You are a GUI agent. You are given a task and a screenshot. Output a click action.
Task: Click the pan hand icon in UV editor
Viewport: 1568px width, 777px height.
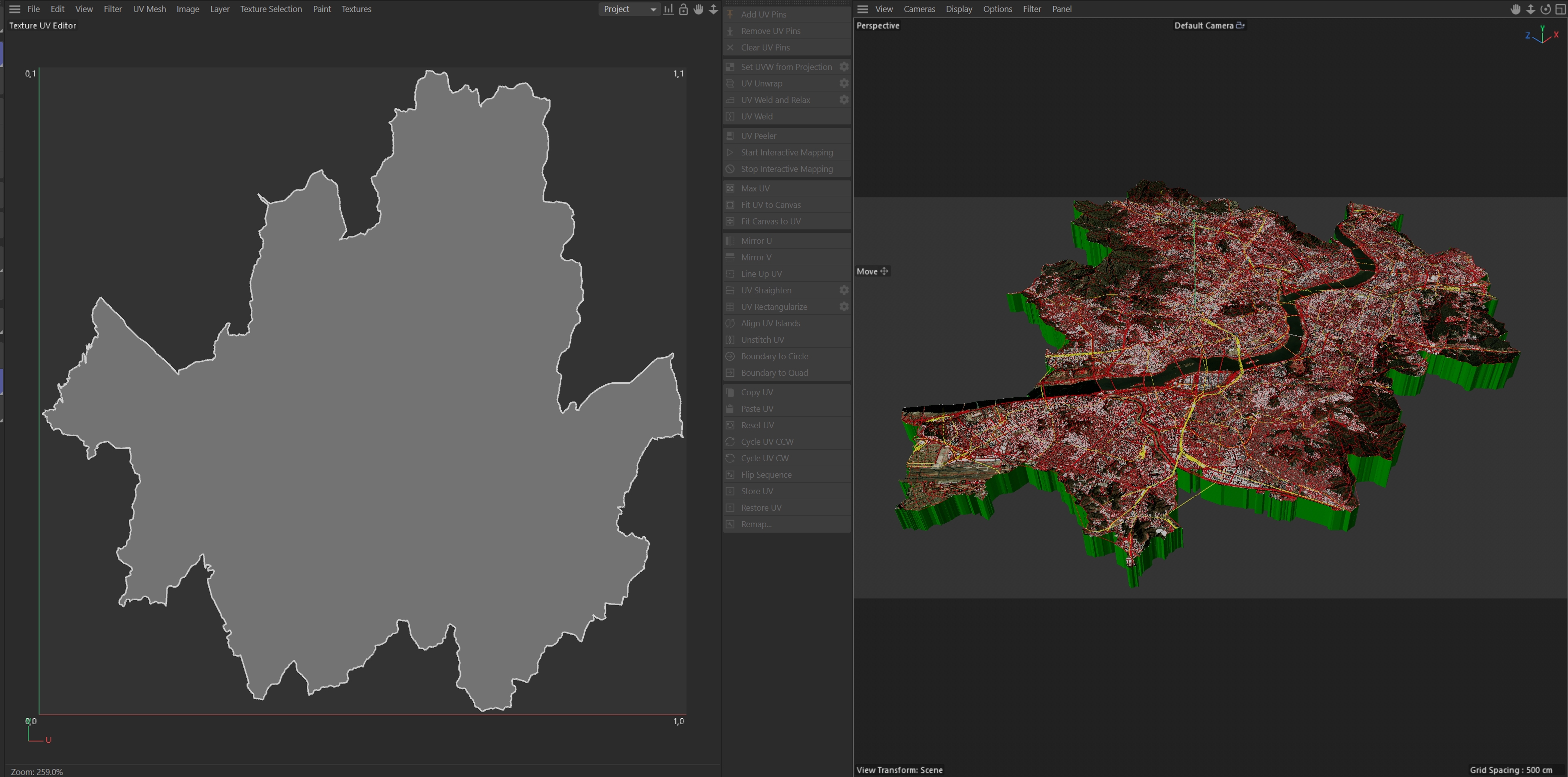698,9
